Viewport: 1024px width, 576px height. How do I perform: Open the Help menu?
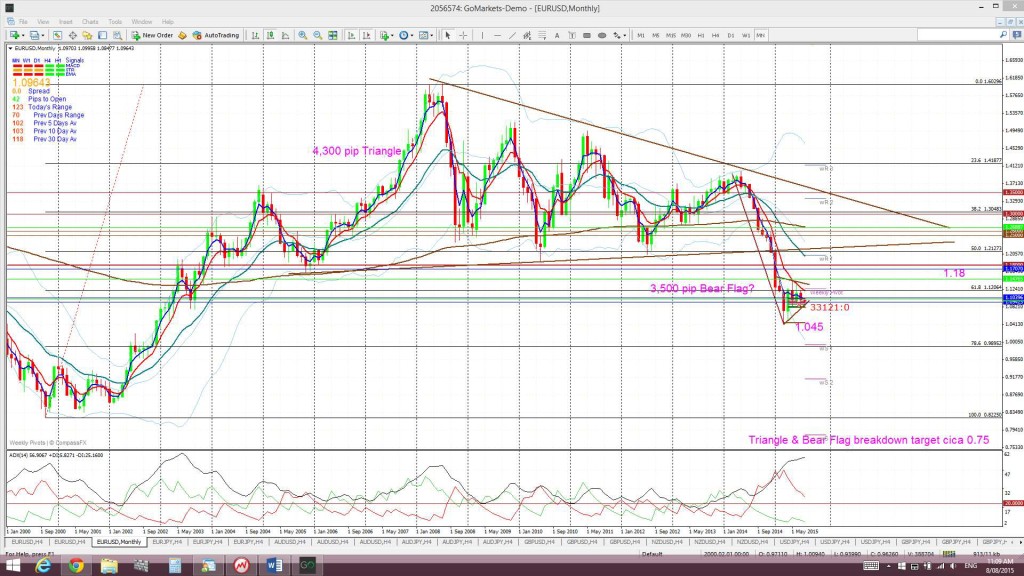click(x=168, y=22)
